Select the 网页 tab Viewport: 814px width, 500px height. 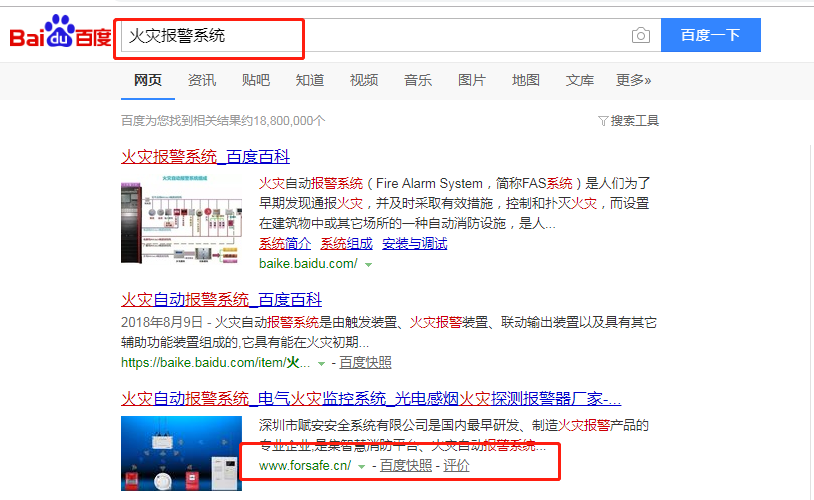[148, 80]
